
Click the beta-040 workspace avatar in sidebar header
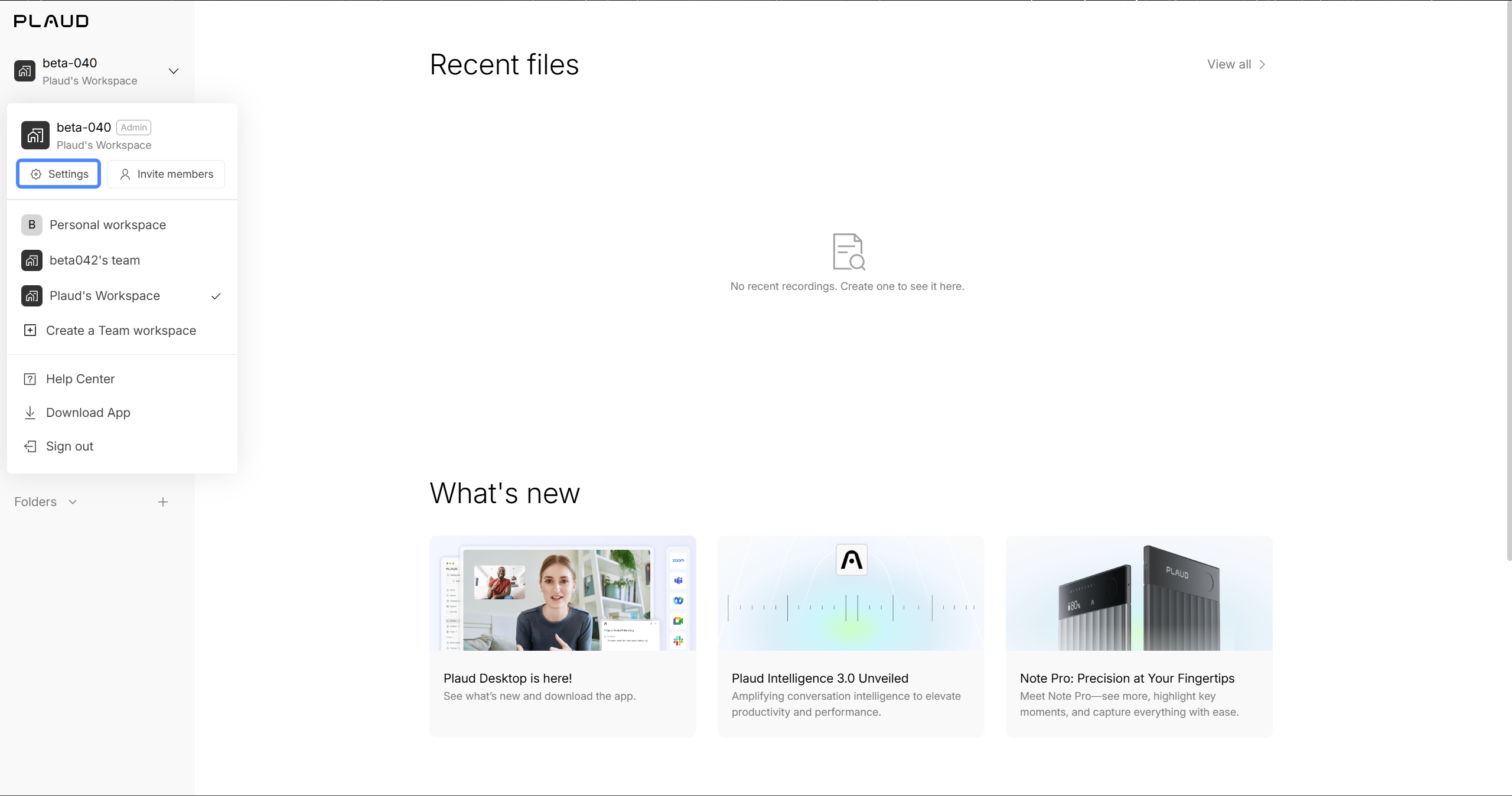pyautogui.click(x=25, y=71)
